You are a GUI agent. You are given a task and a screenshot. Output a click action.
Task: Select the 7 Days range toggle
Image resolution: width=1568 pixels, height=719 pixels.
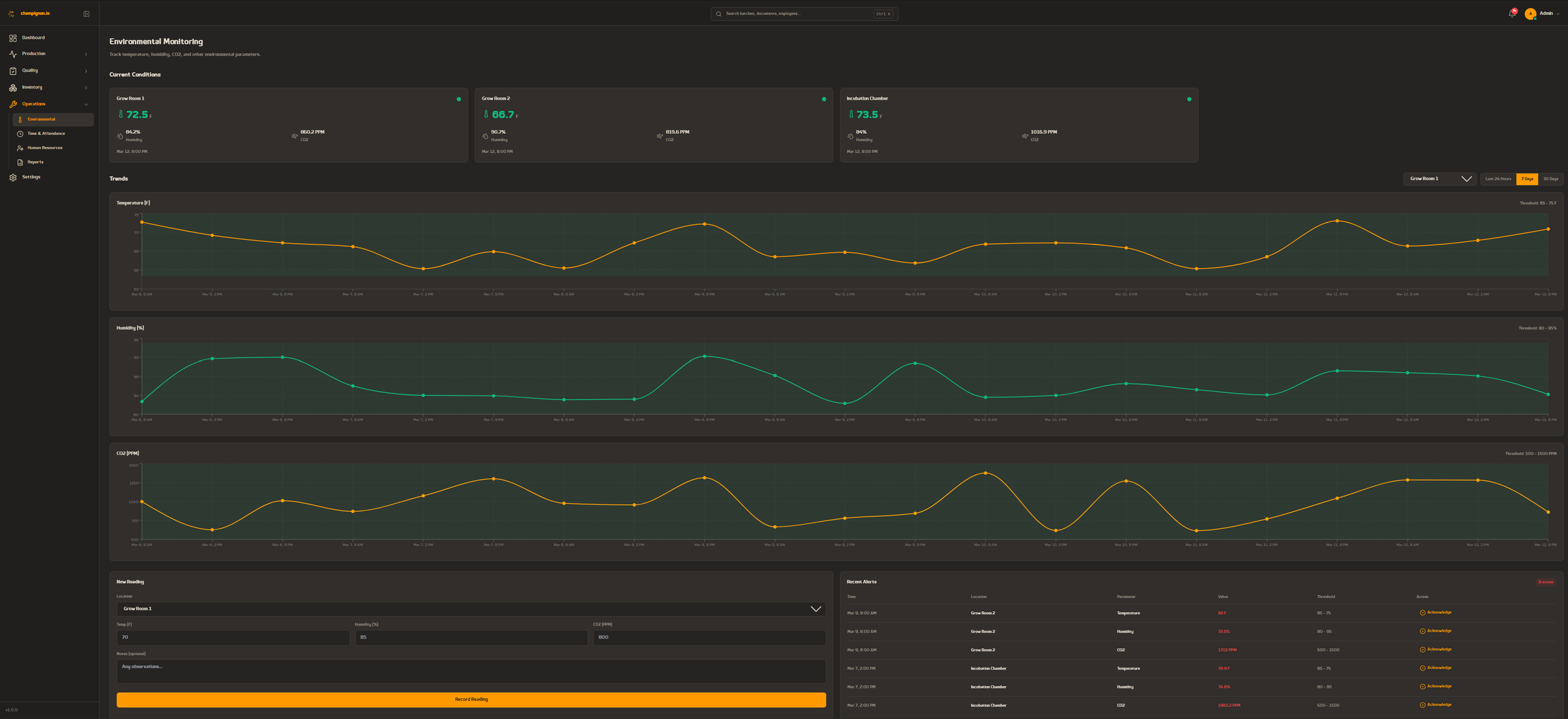[x=1527, y=179]
